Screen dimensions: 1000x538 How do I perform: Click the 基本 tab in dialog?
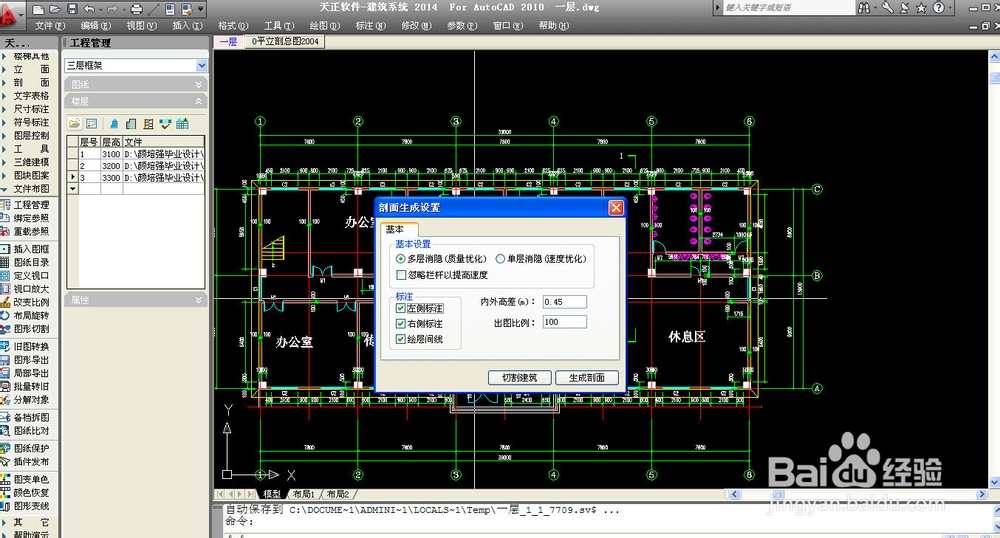395,229
